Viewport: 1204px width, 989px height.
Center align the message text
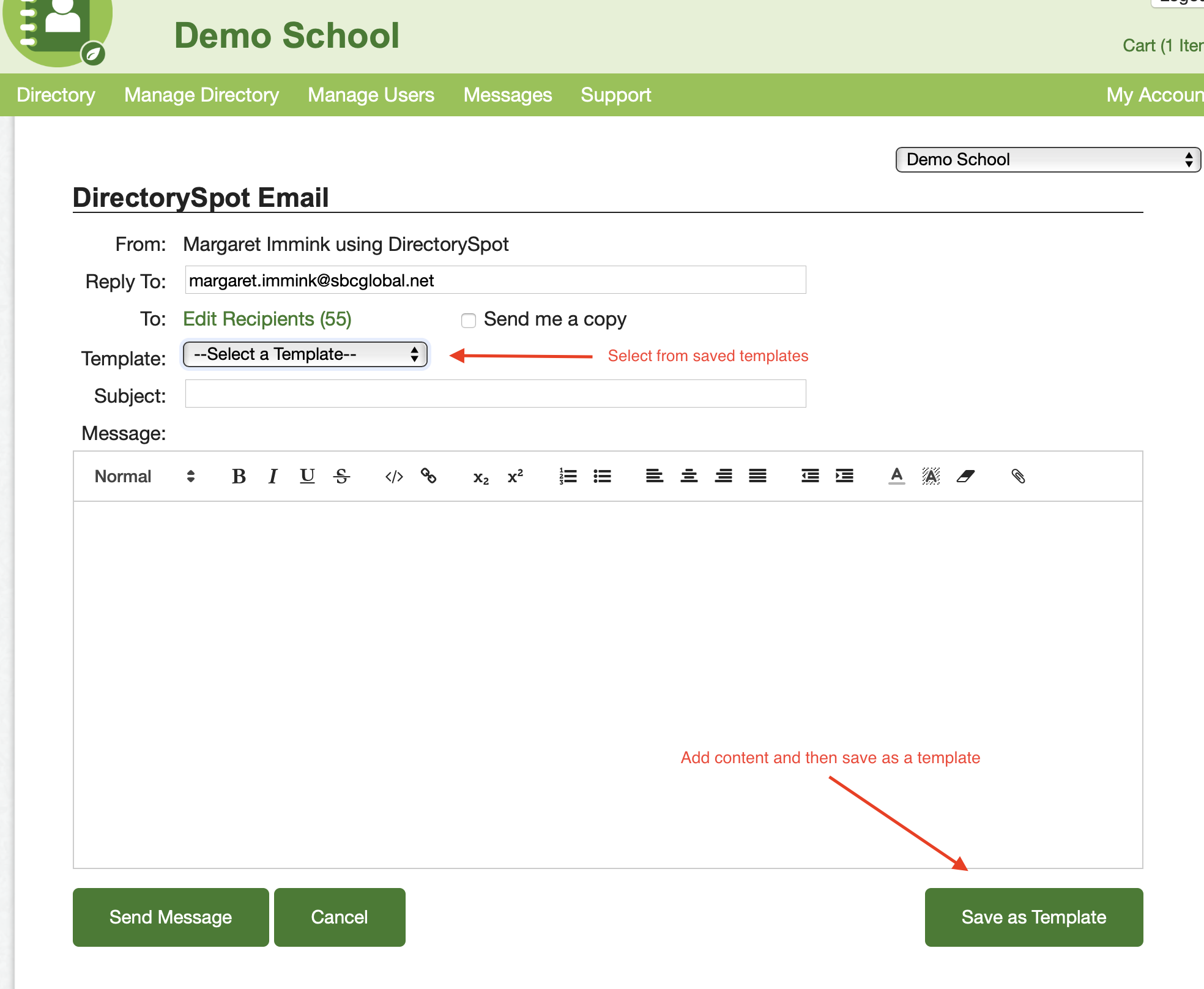(689, 476)
